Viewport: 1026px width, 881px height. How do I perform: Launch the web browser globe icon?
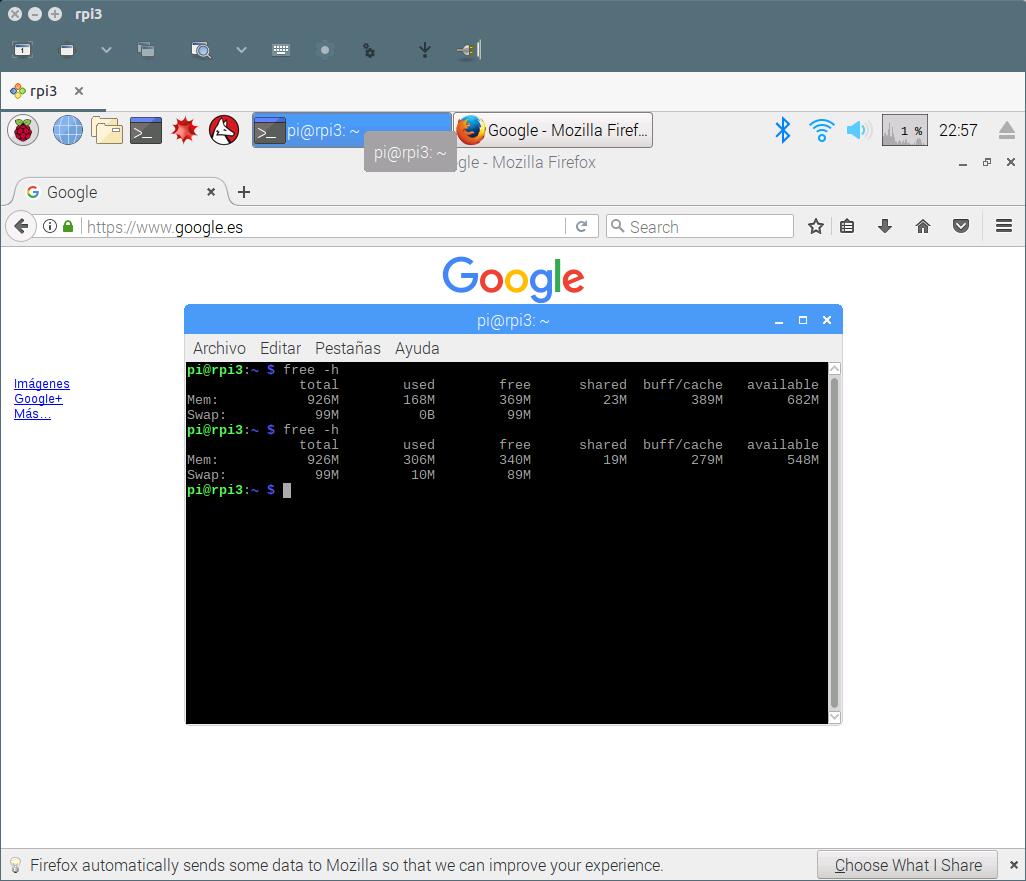(x=67, y=130)
